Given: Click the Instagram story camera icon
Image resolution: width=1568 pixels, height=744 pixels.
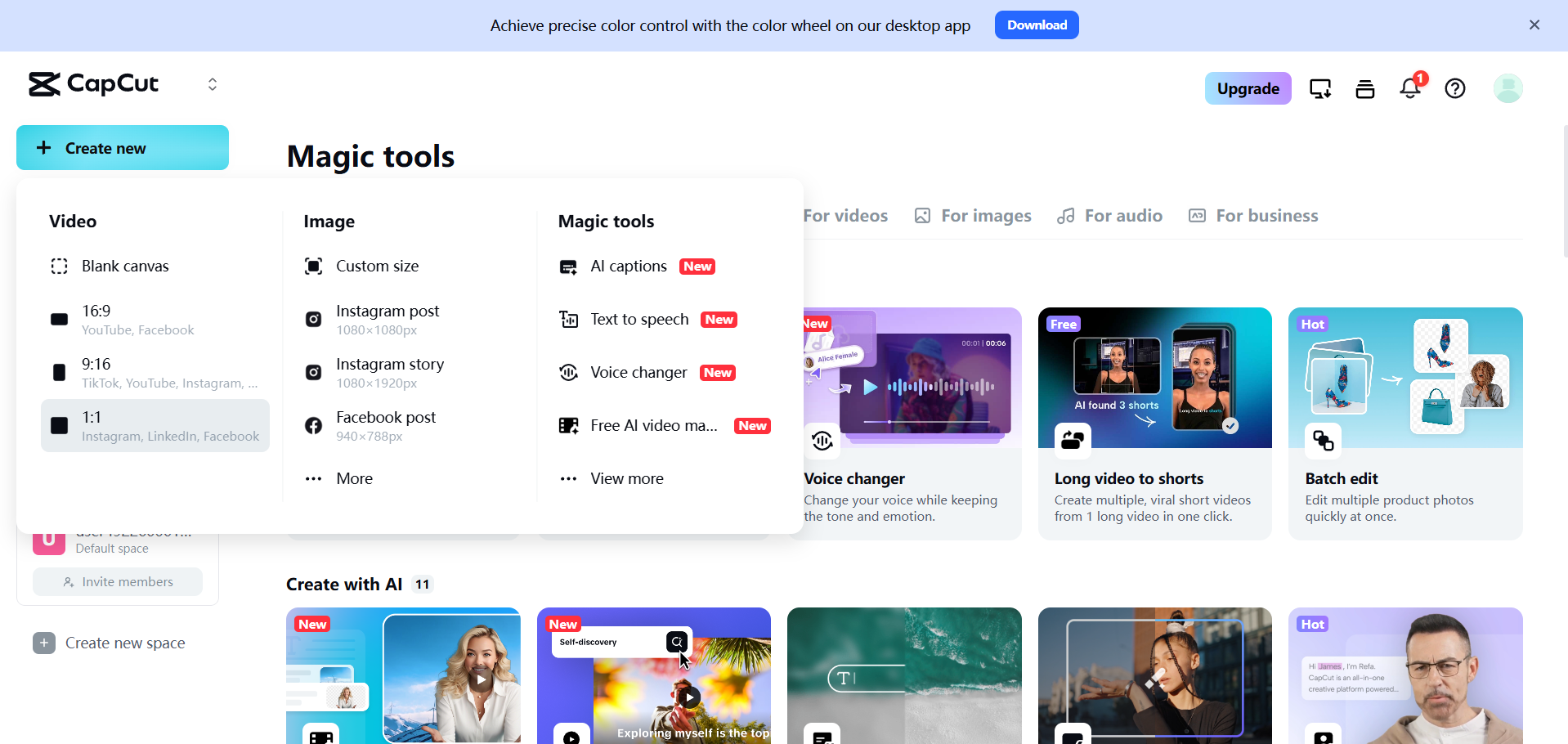Looking at the screenshot, I should click(x=313, y=373).
